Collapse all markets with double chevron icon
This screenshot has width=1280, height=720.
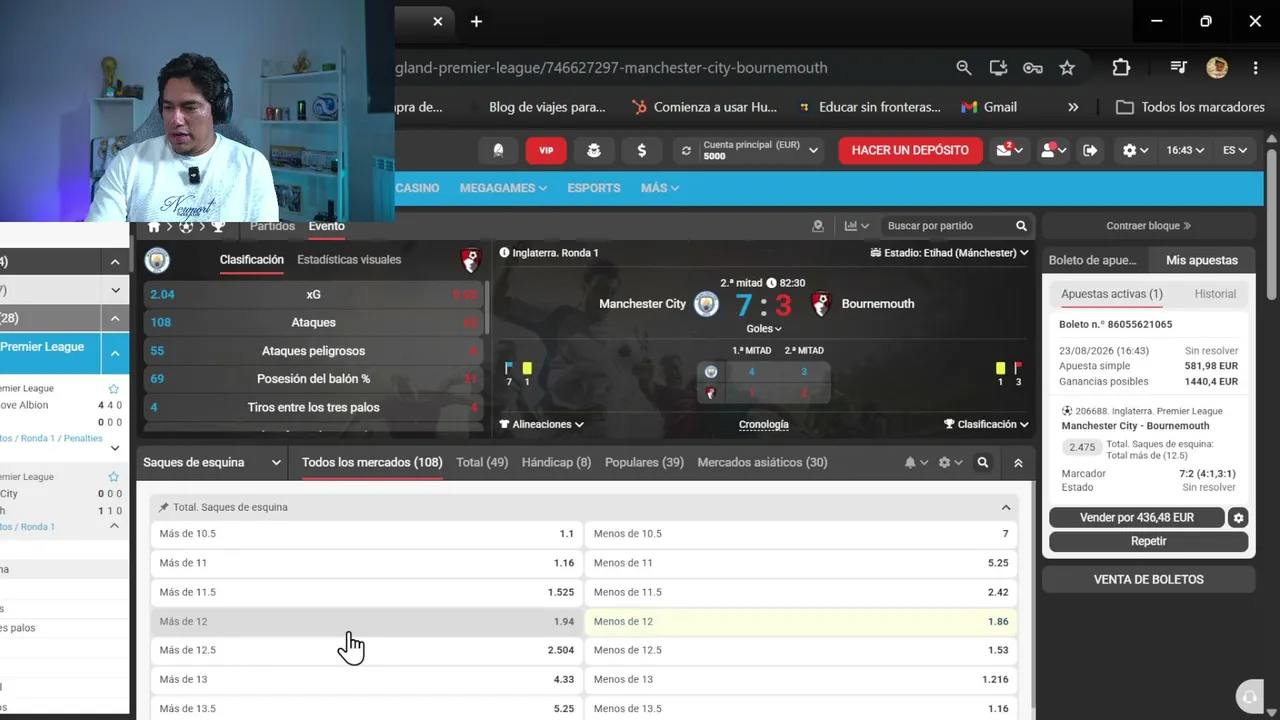click(x=1018, y=463)
